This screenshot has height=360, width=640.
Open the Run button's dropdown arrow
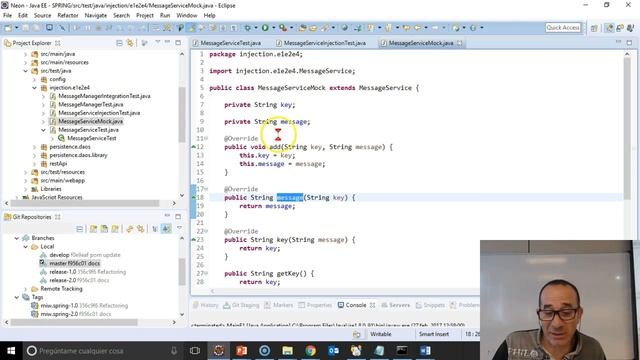point(273,28)
